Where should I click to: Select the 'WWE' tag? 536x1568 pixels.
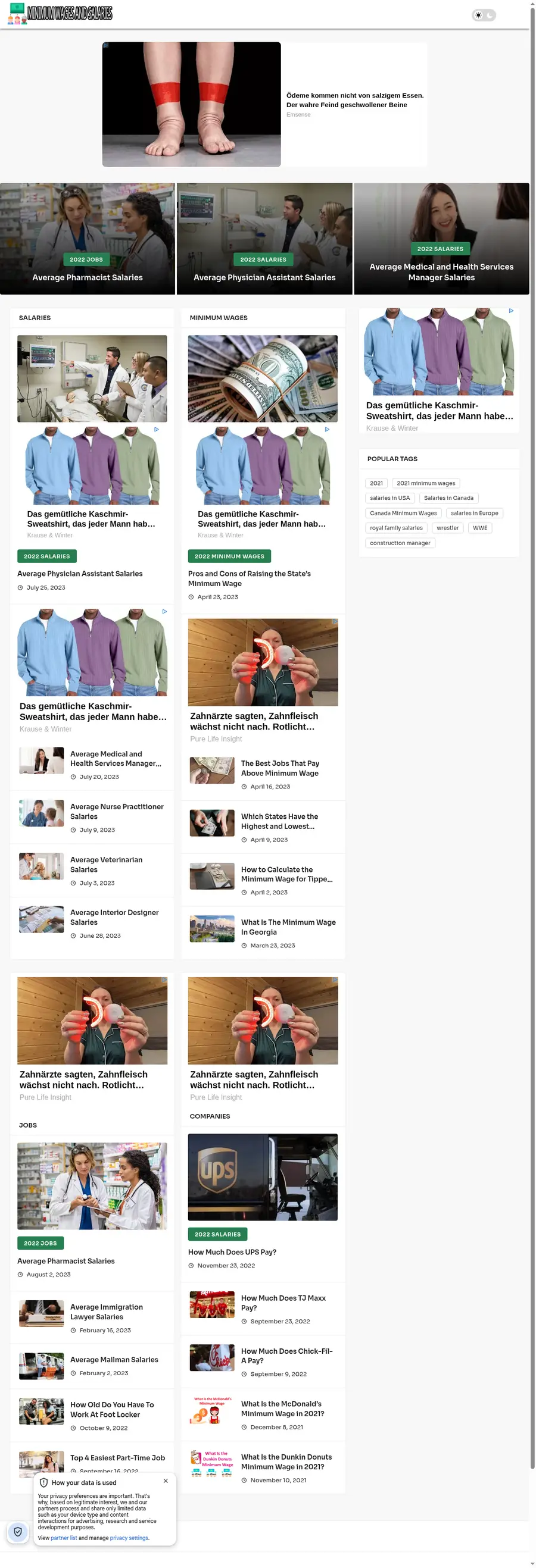tap(480, 528)
